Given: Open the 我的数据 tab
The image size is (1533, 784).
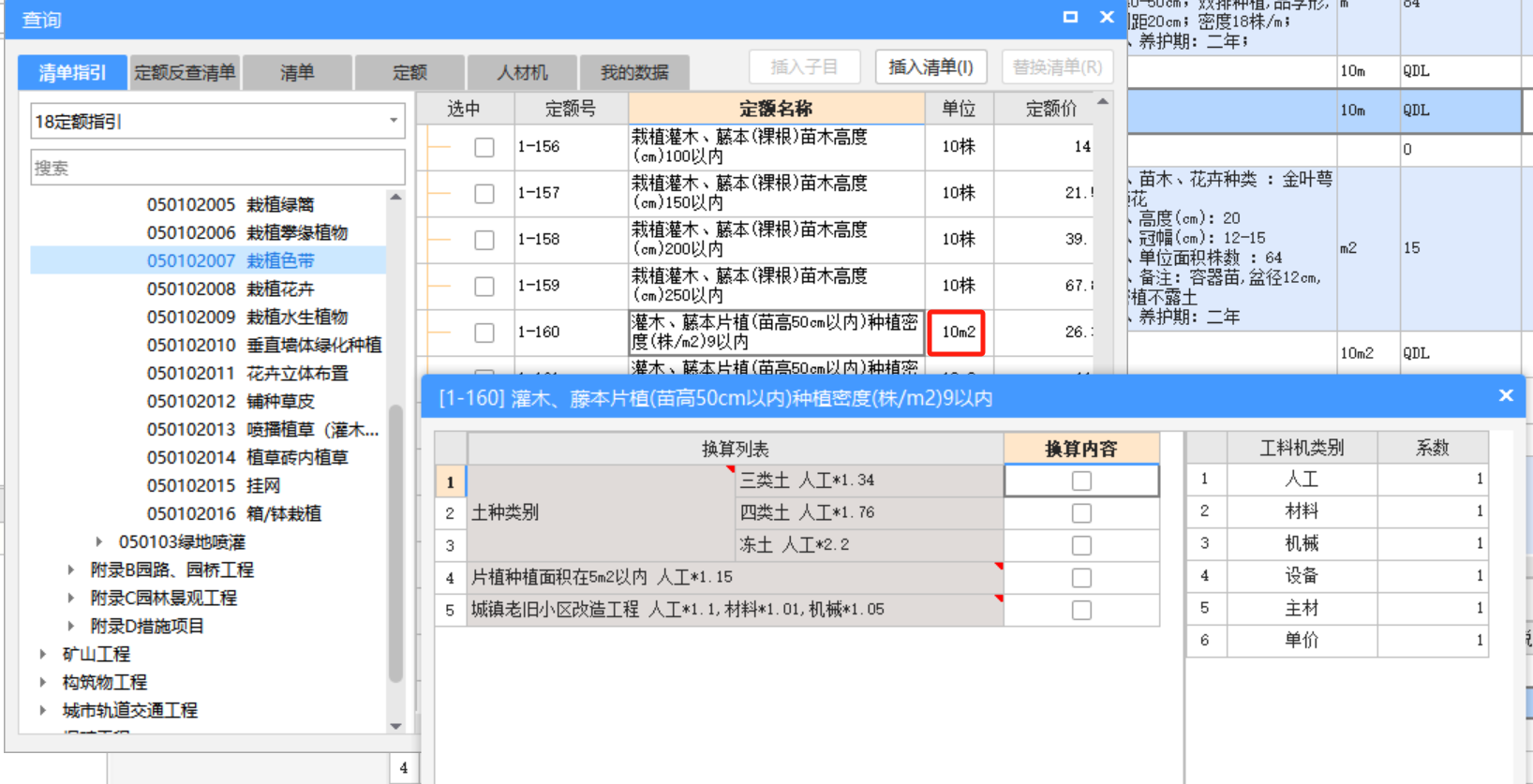Looking at the screenshot, I should click(x=634, y=72).
